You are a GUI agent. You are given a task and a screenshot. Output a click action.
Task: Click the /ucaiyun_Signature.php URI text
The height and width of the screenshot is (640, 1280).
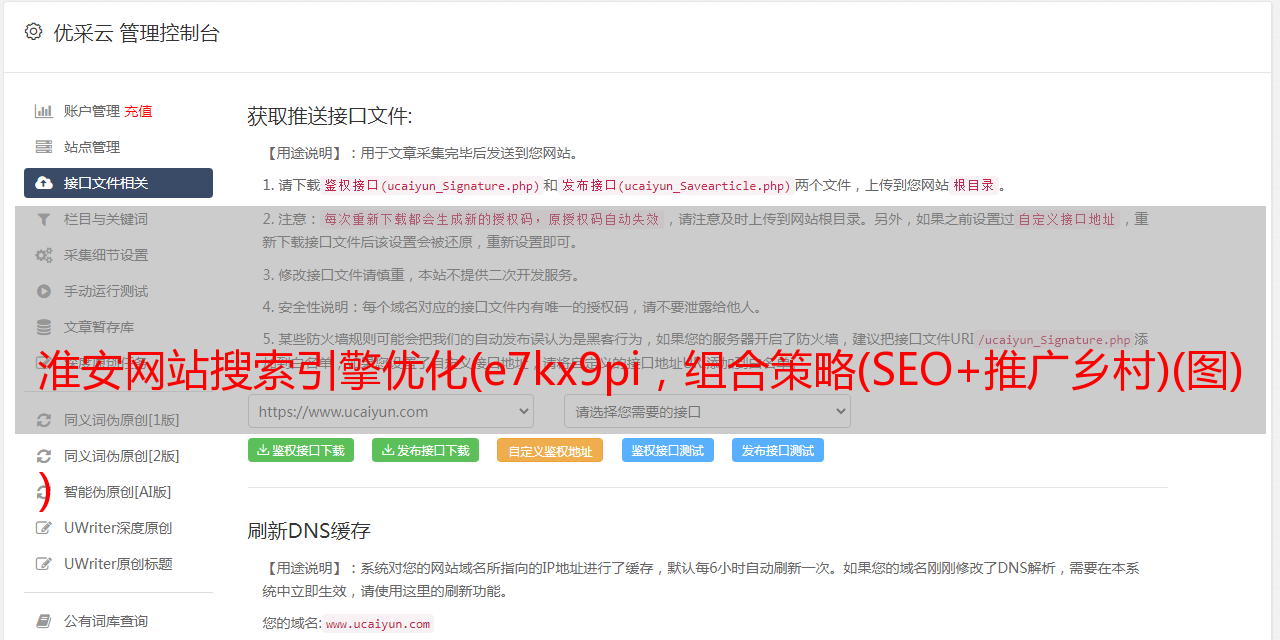pyautogui.click(x=1054, y=340)
